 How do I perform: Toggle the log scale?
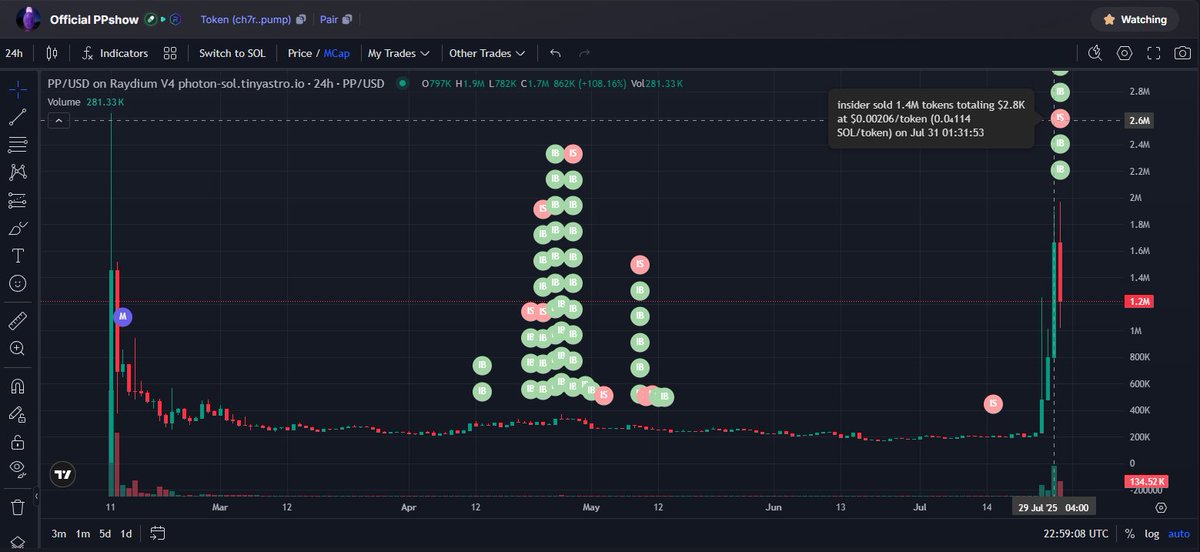click(x=1151, y=534)
